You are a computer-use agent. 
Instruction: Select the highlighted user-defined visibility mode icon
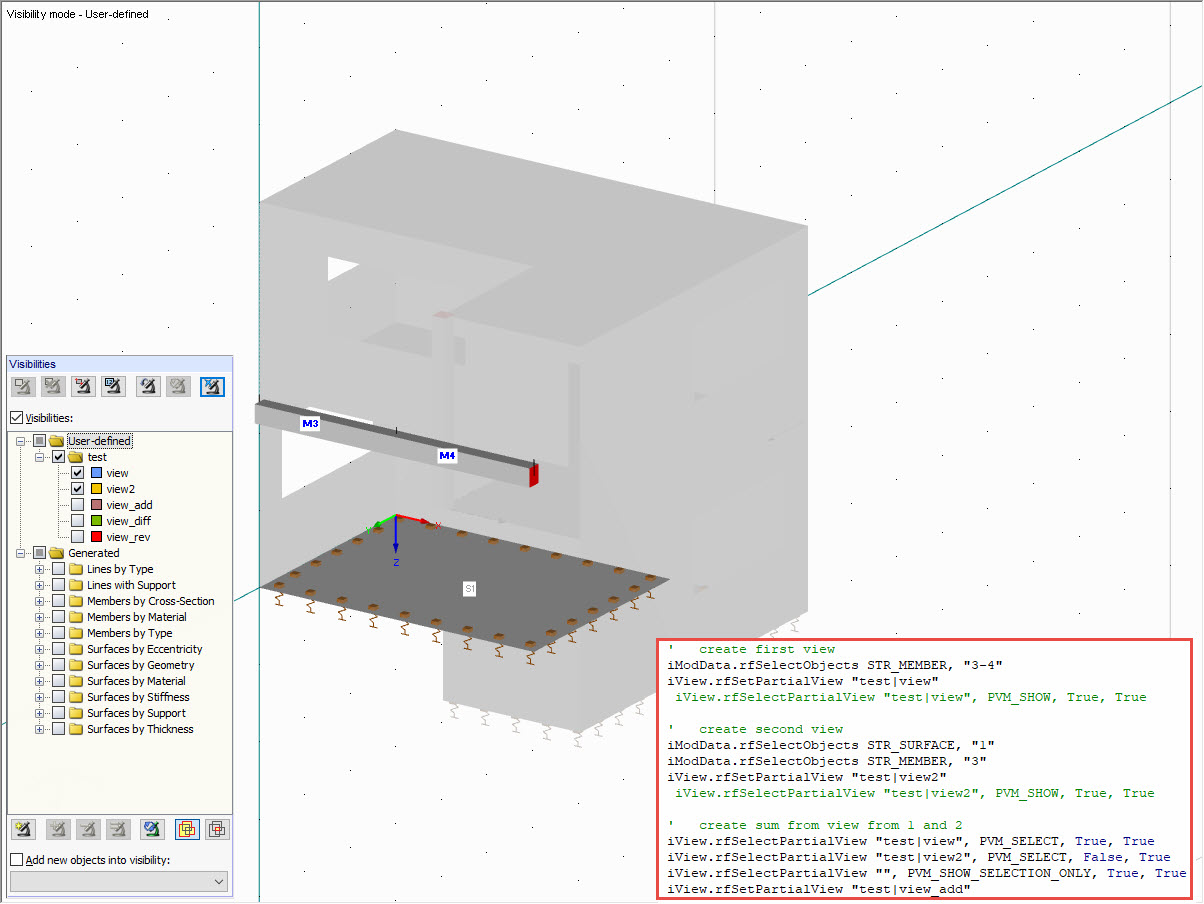pos(212,386)
